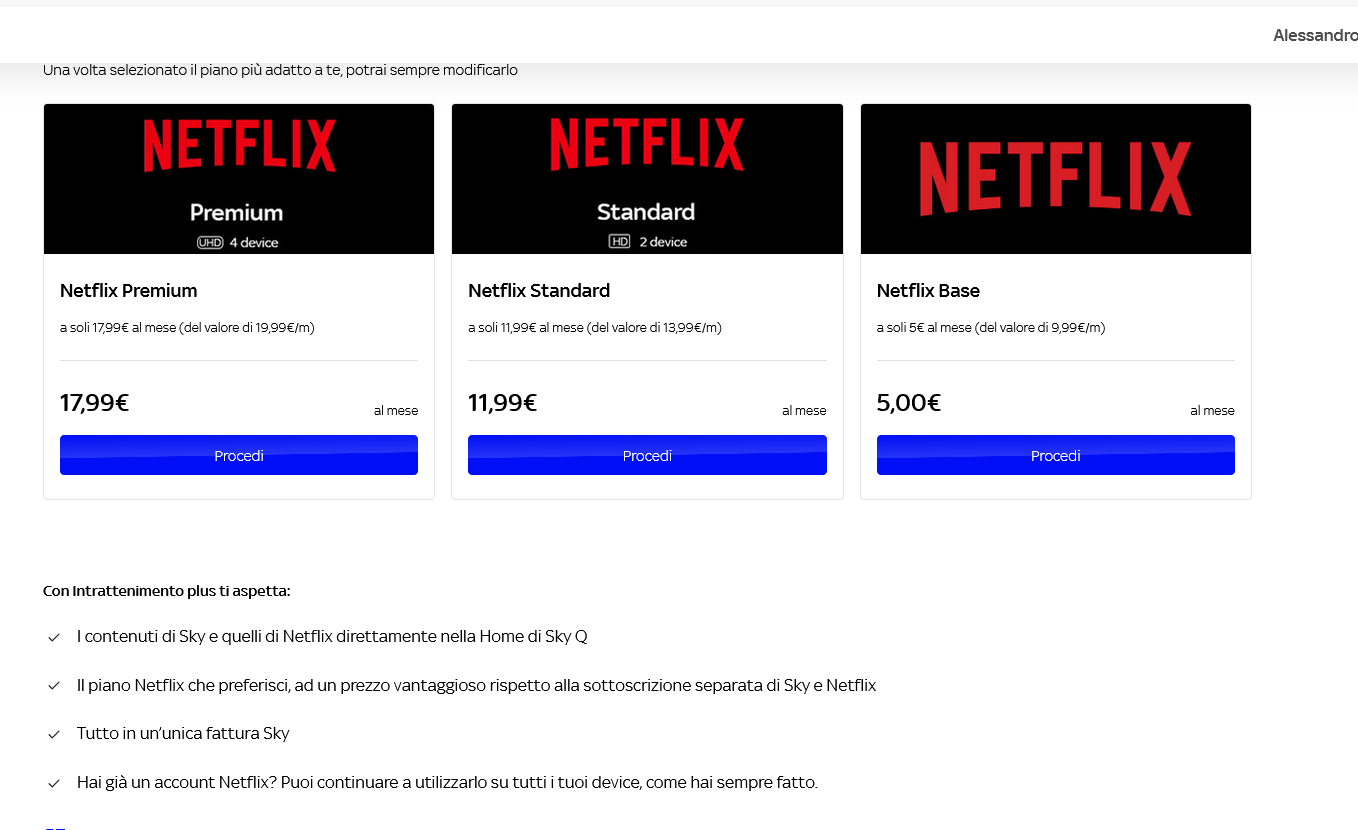Screen dimensions: 1358x830
Task: Select the Netflix Standard banner image
Action: pyautogui.click(x=647, y=179)
